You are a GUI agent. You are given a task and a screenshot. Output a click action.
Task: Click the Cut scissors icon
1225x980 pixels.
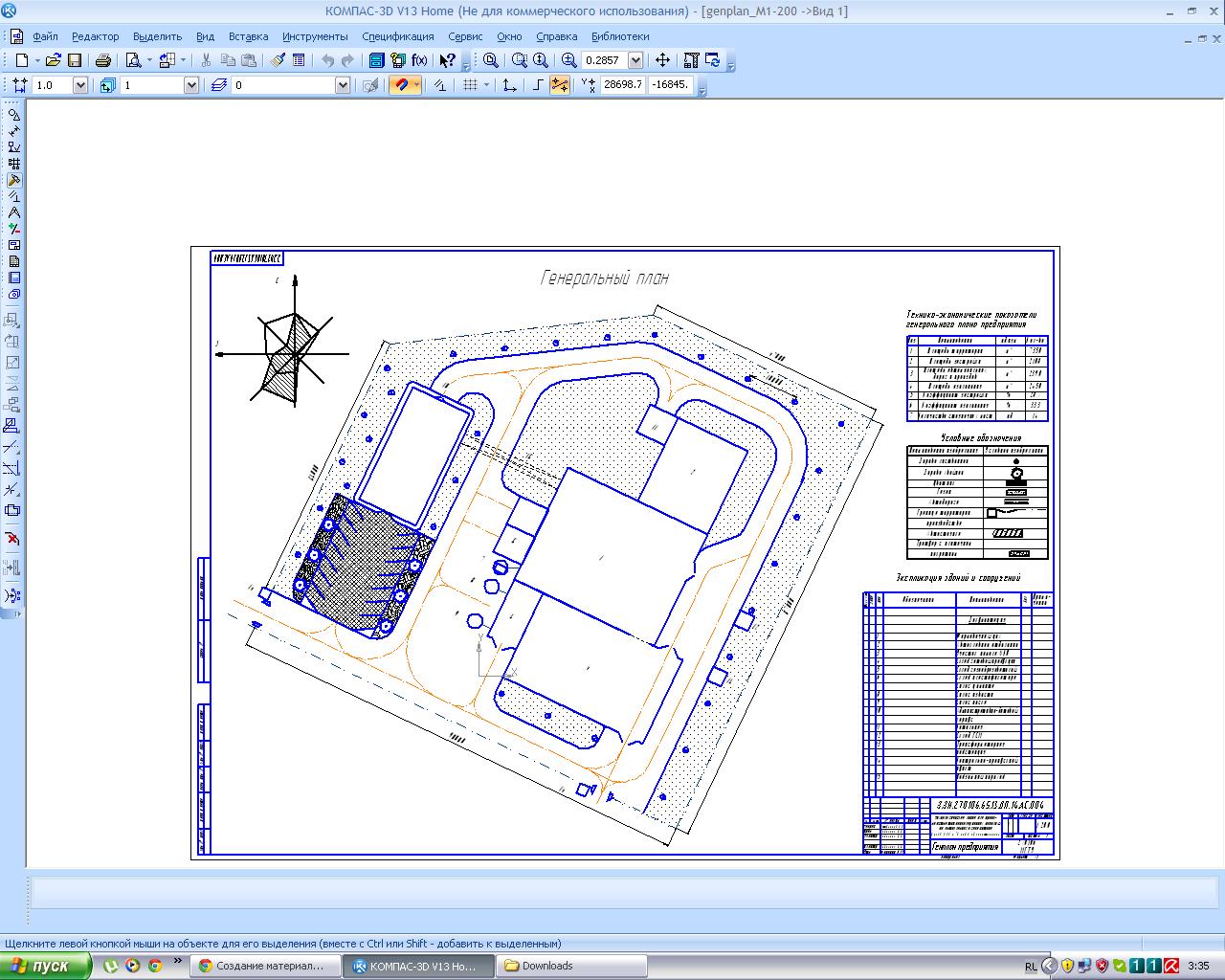coord(205,60)
